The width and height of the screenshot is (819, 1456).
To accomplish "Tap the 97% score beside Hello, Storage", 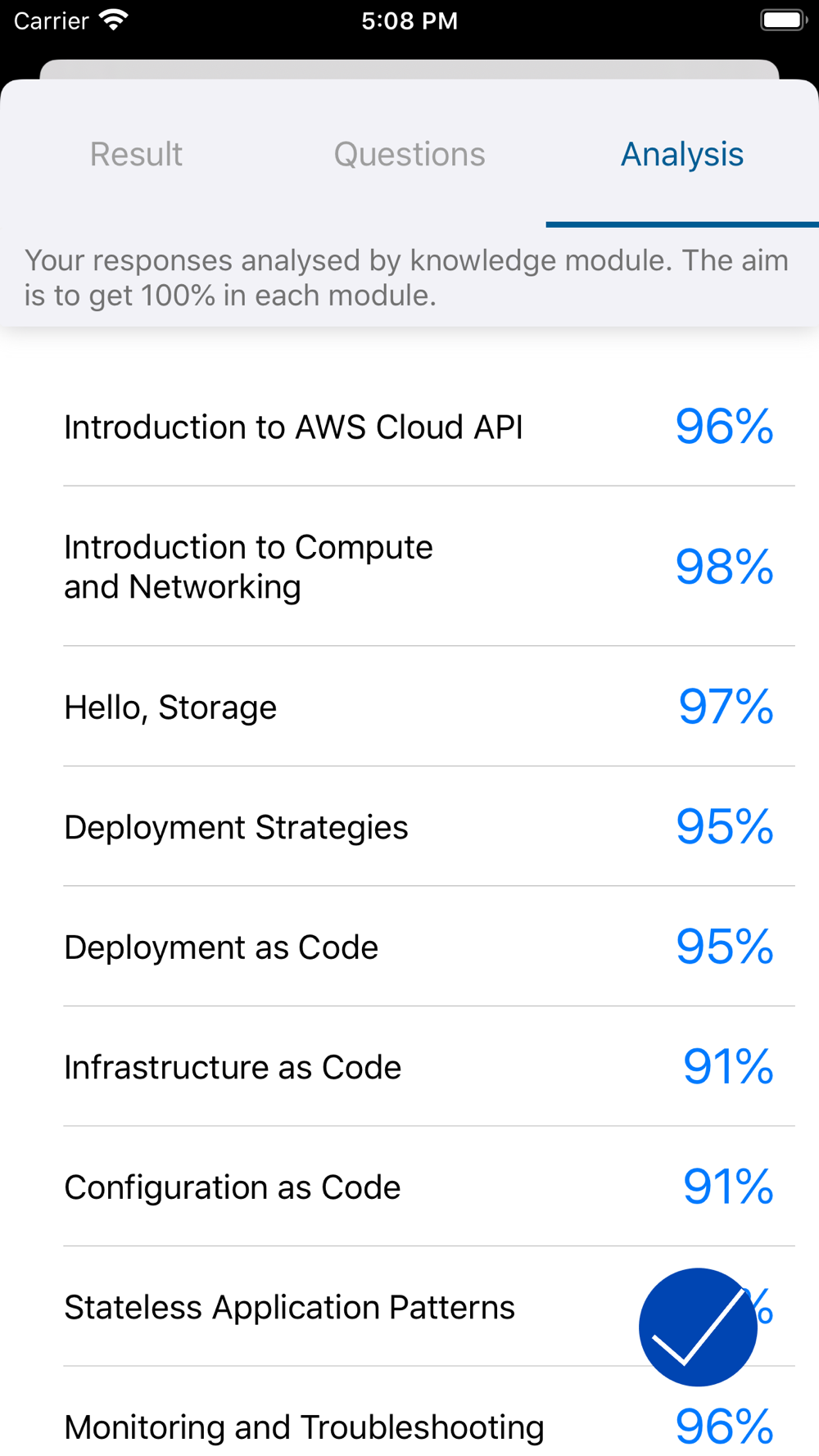I will click(726, 707).
